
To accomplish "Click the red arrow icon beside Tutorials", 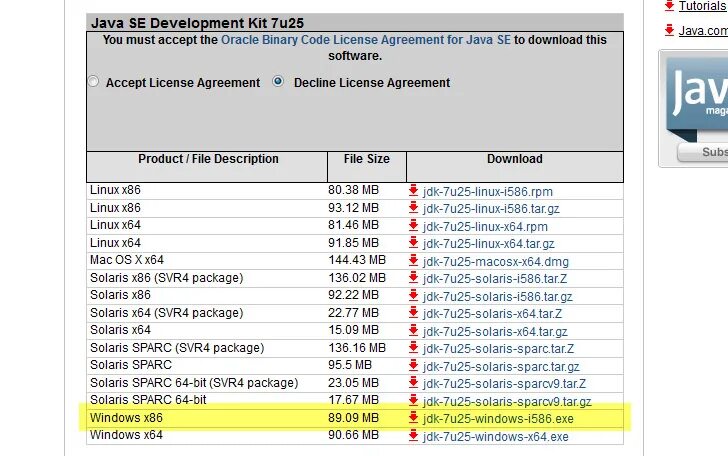I will click(x=669, y=6).
